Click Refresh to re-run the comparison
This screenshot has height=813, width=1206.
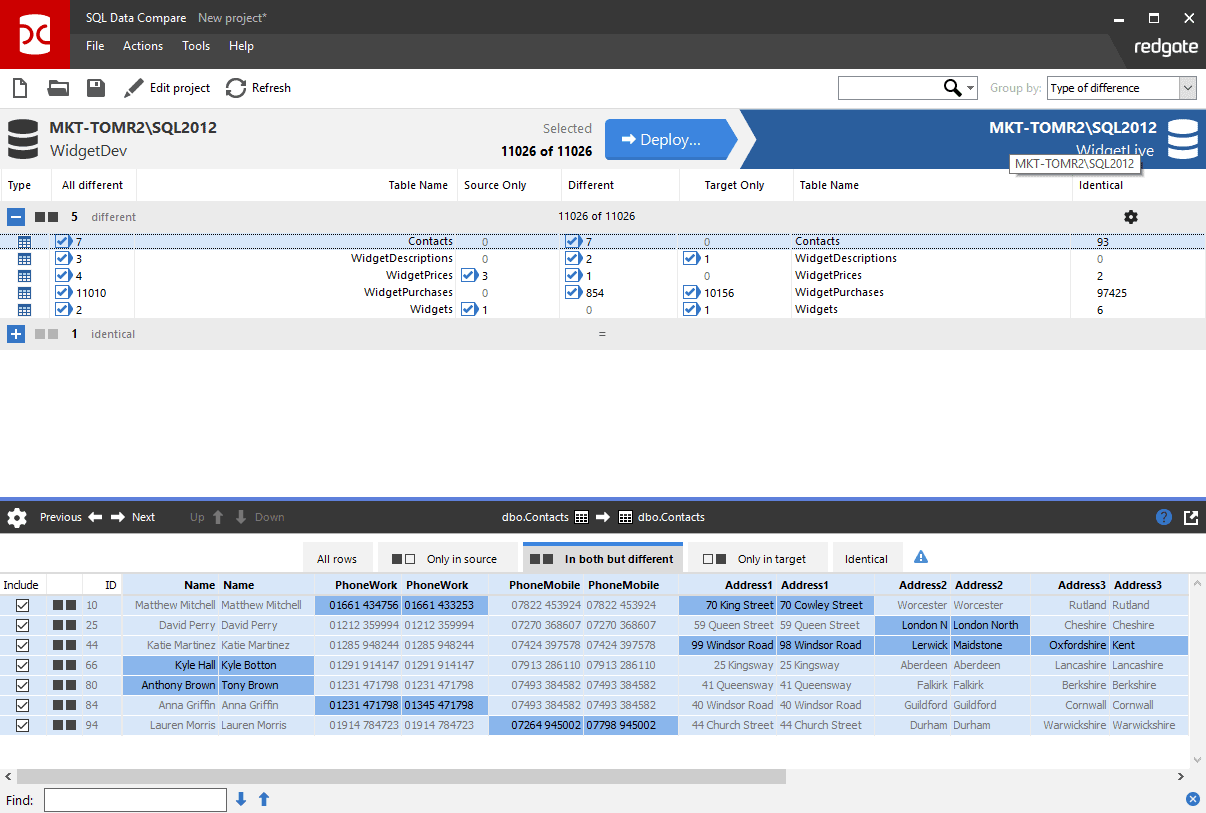coord(258,88)
